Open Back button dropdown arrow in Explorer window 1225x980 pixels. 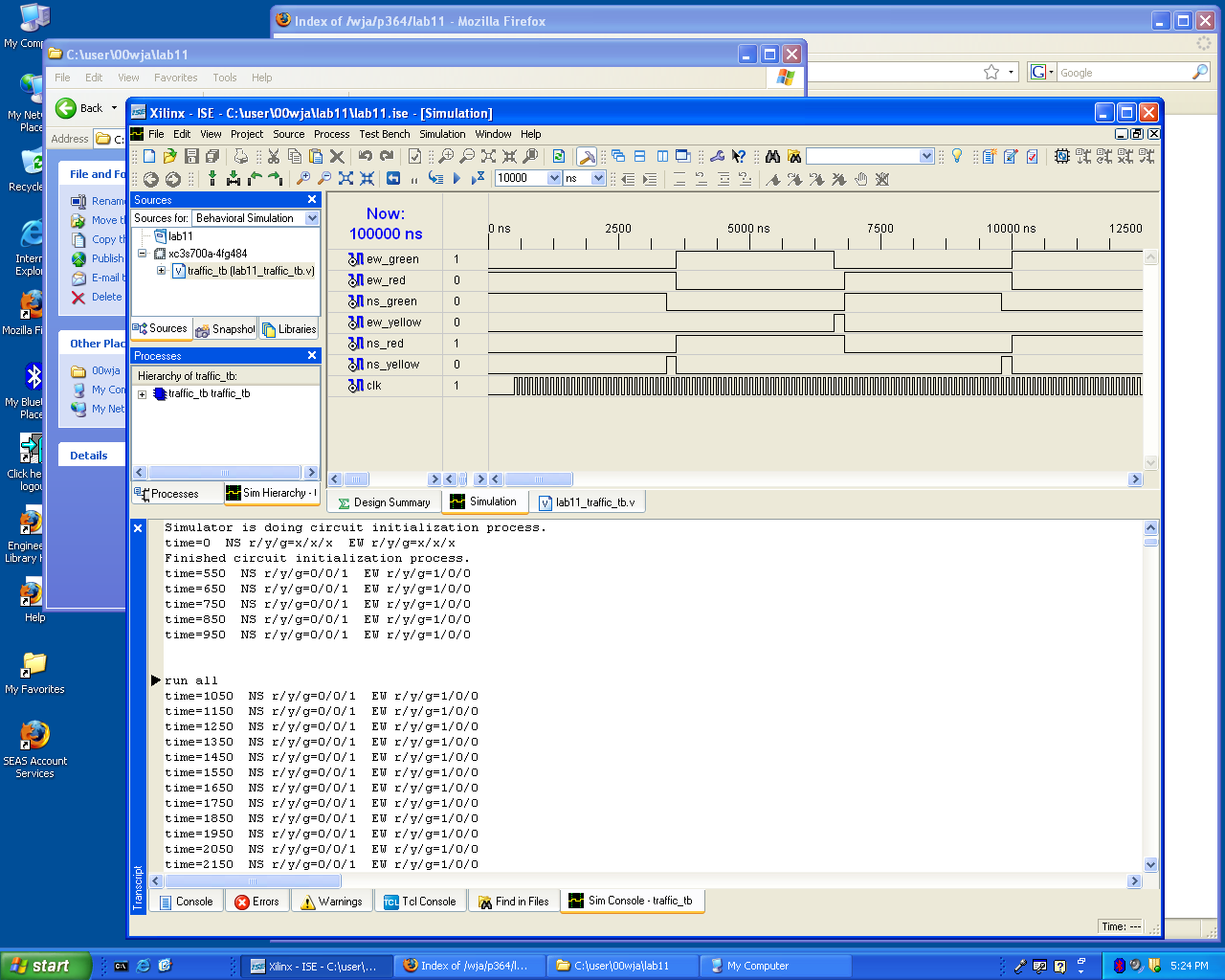[x=114, y=108]
